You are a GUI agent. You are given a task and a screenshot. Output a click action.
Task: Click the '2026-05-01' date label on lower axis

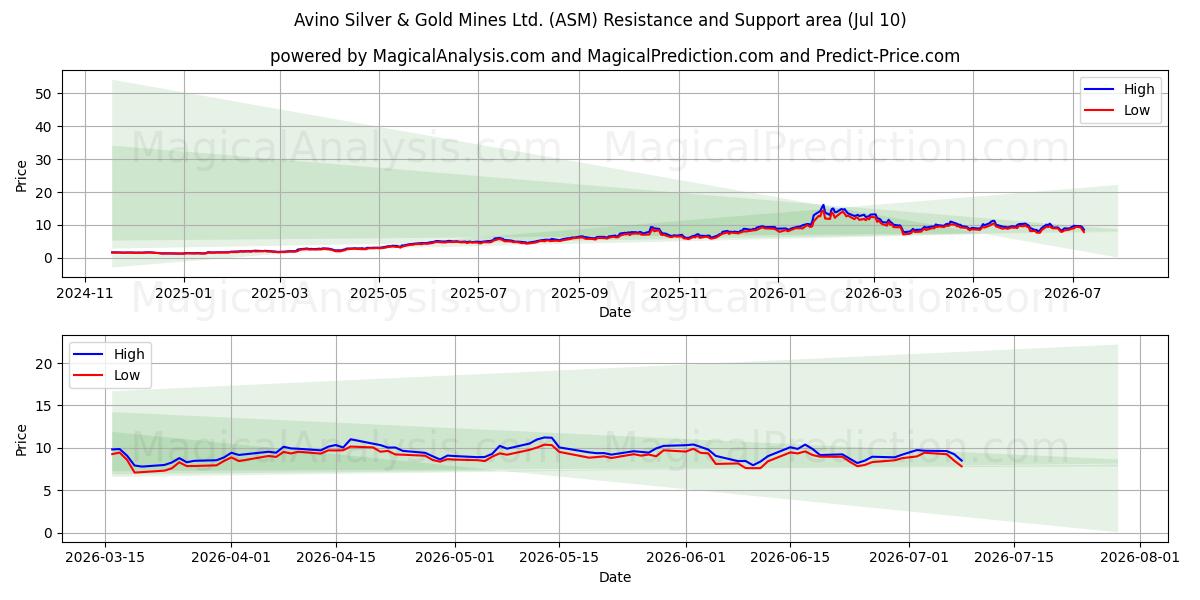[455, 558]
